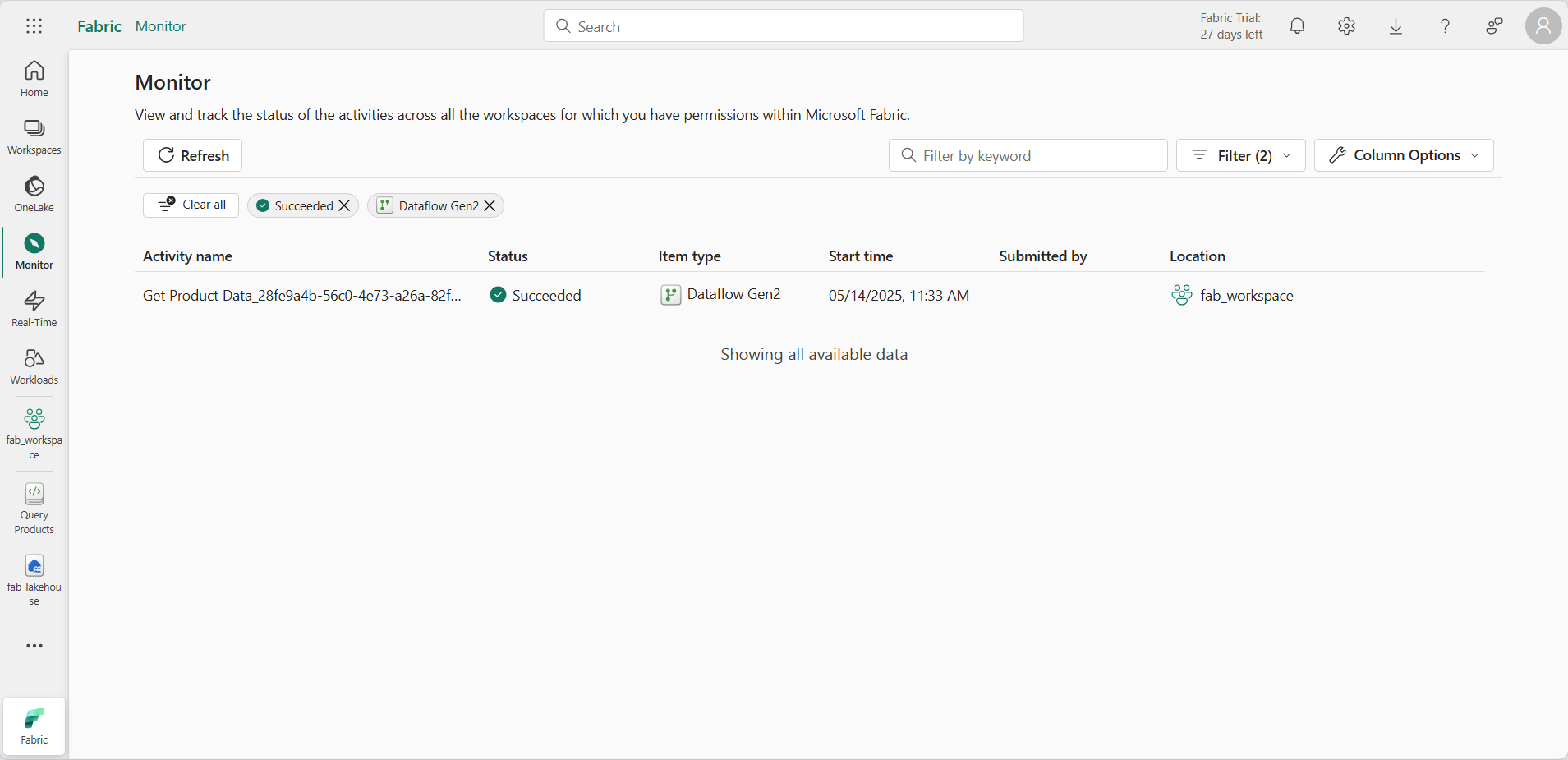Click the 05/14/2025, 11:33 AM start time
This screenshot has width=1568, height=760.
899,296
